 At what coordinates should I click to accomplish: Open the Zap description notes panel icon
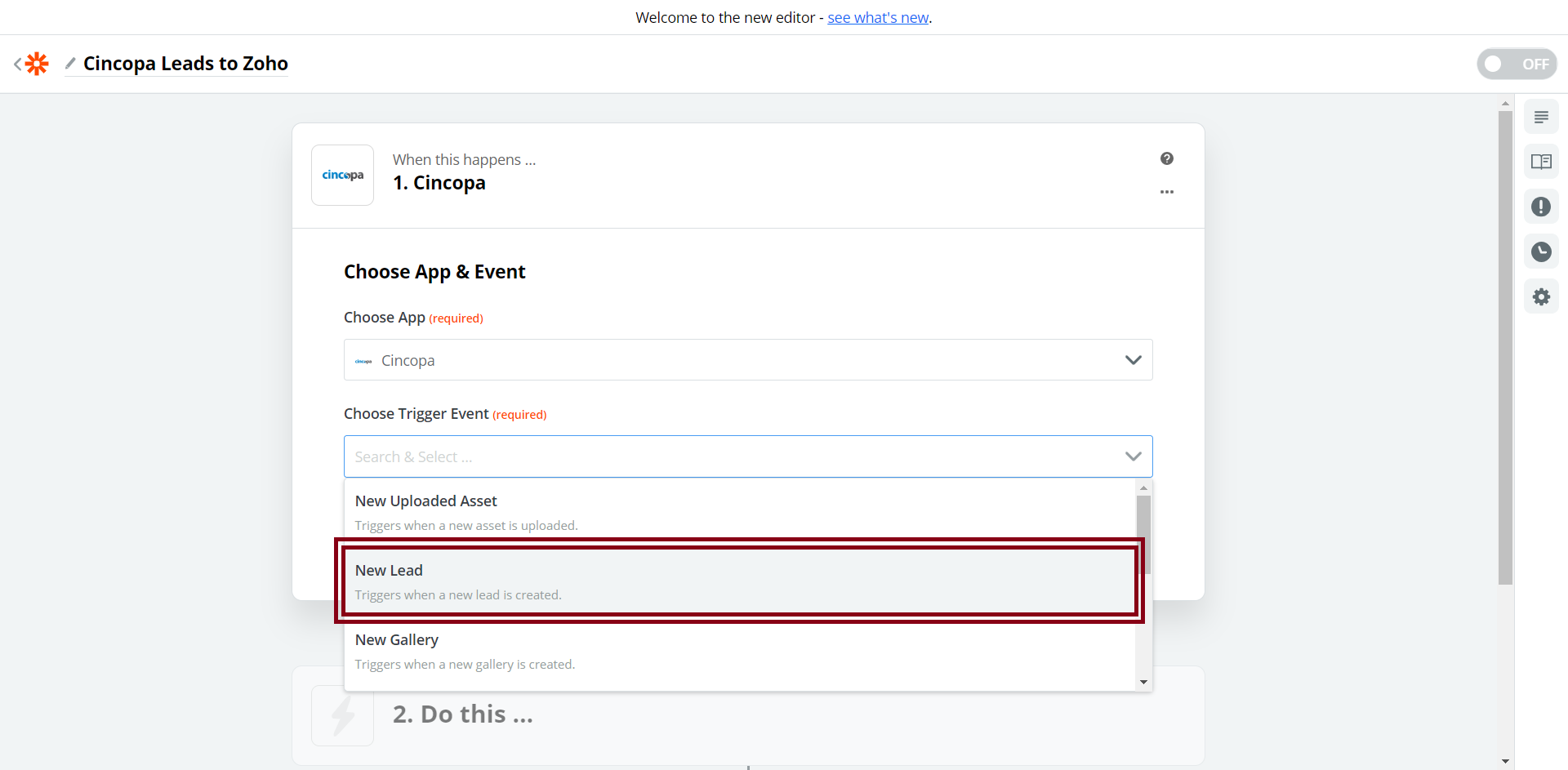(x=1540, y=118)
